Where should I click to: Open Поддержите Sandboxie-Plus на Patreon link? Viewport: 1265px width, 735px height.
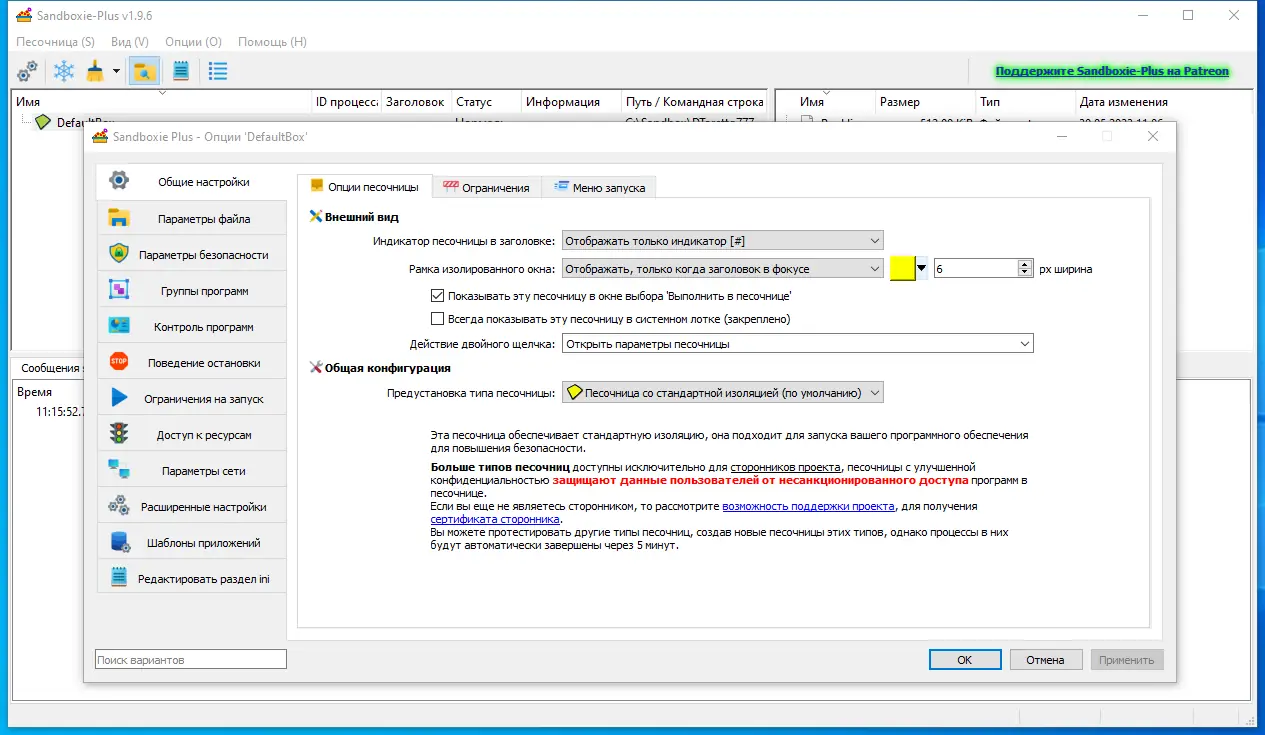click(x=1112, y=71)
